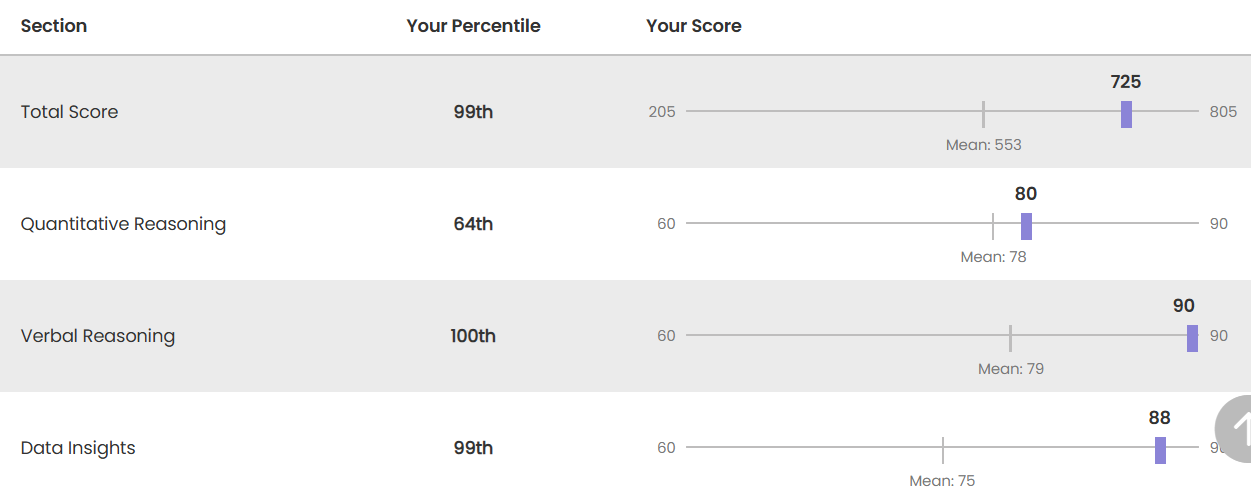Click the Mean: 553 label
Viewport: 1251px width, 499px height.
(984, 145)
